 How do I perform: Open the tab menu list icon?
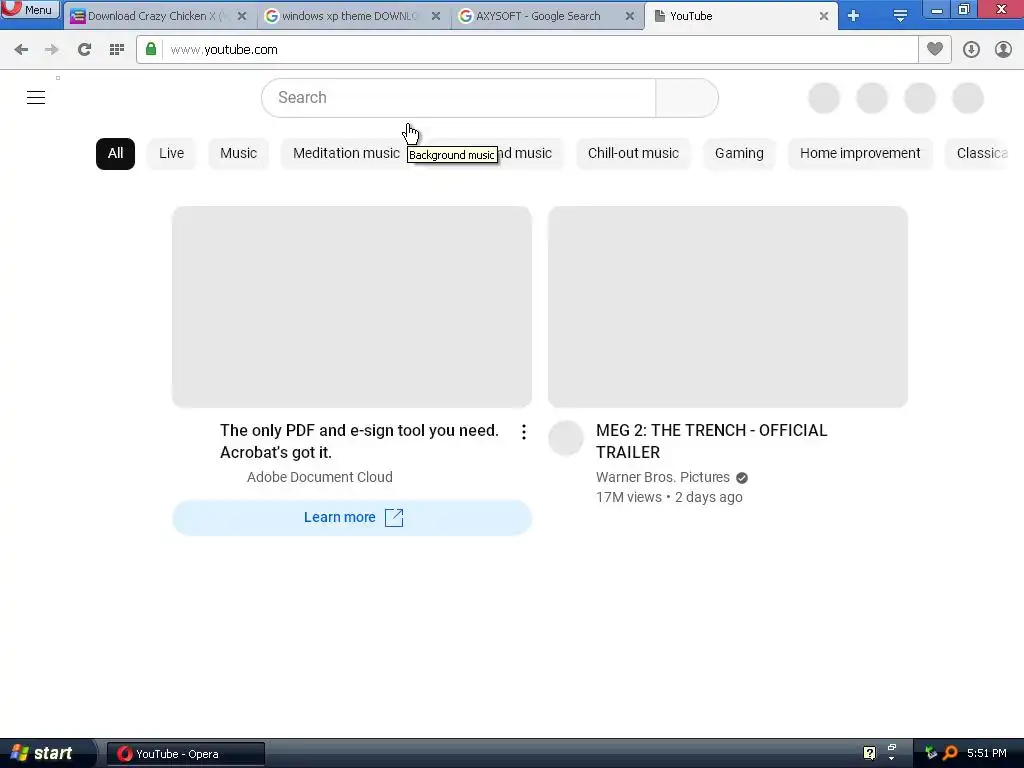(900, 16)
